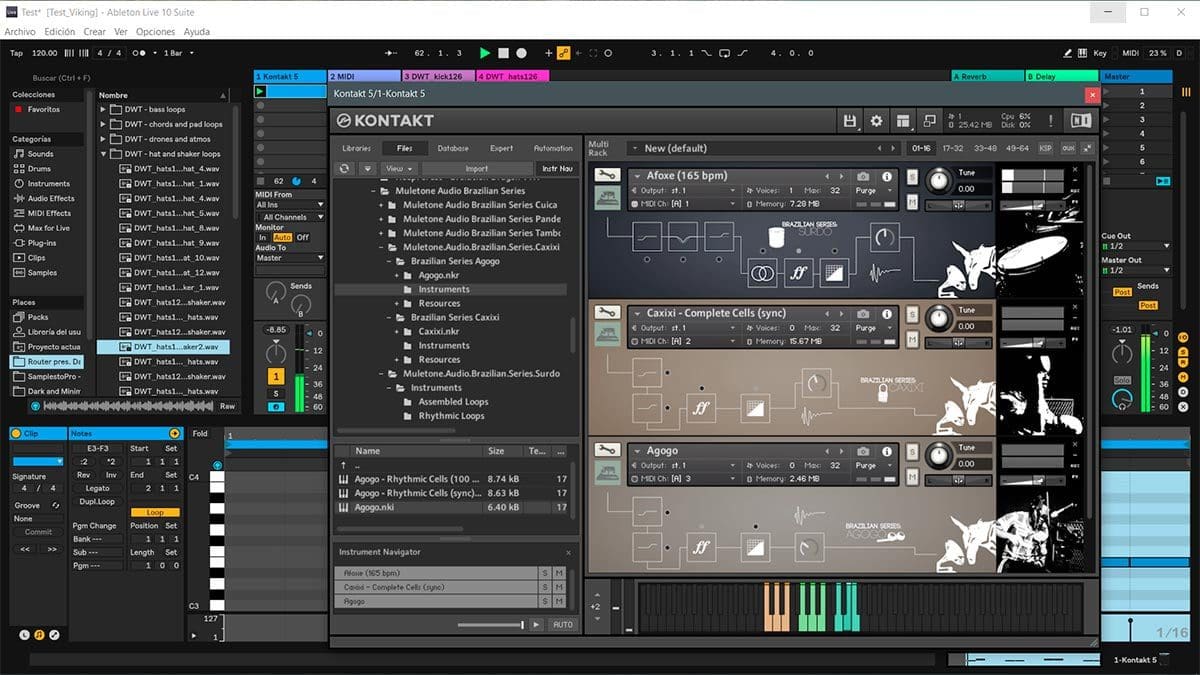Open Kontakt workspace layout icon
The height and width of the screenshot is (675, 1200).
point(903,121)
